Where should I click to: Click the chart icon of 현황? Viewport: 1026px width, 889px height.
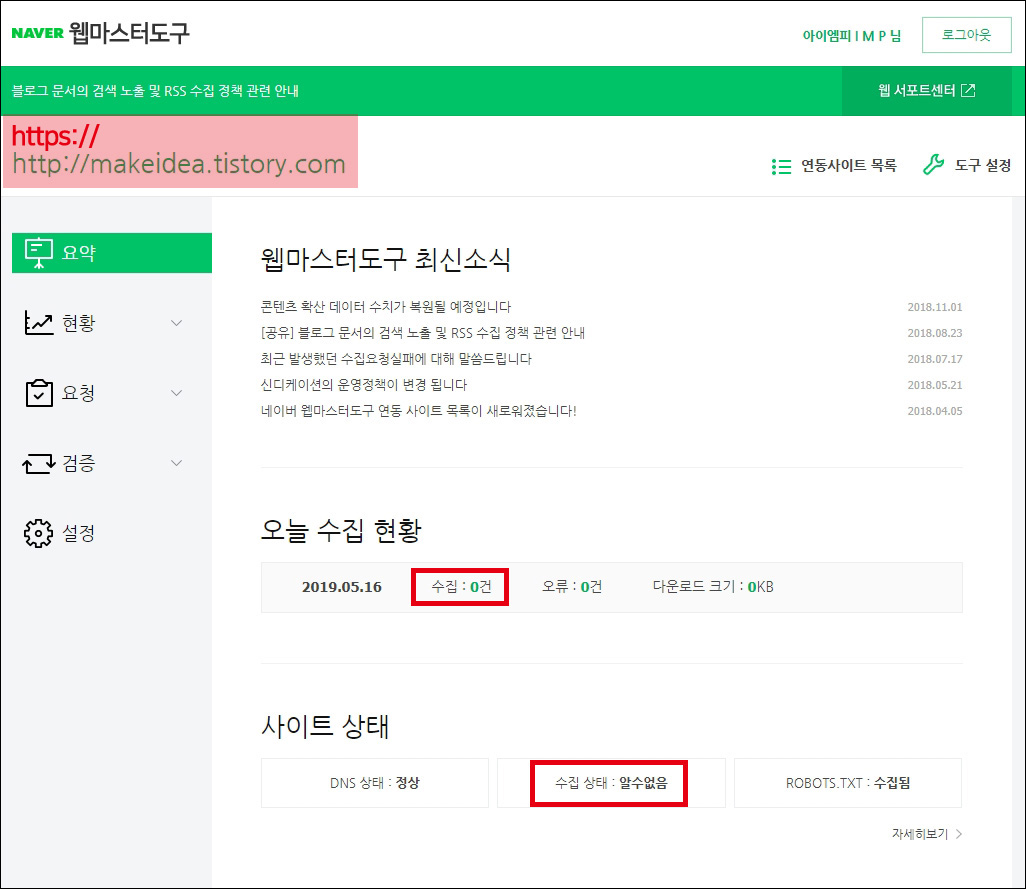(x=39, y=322)
